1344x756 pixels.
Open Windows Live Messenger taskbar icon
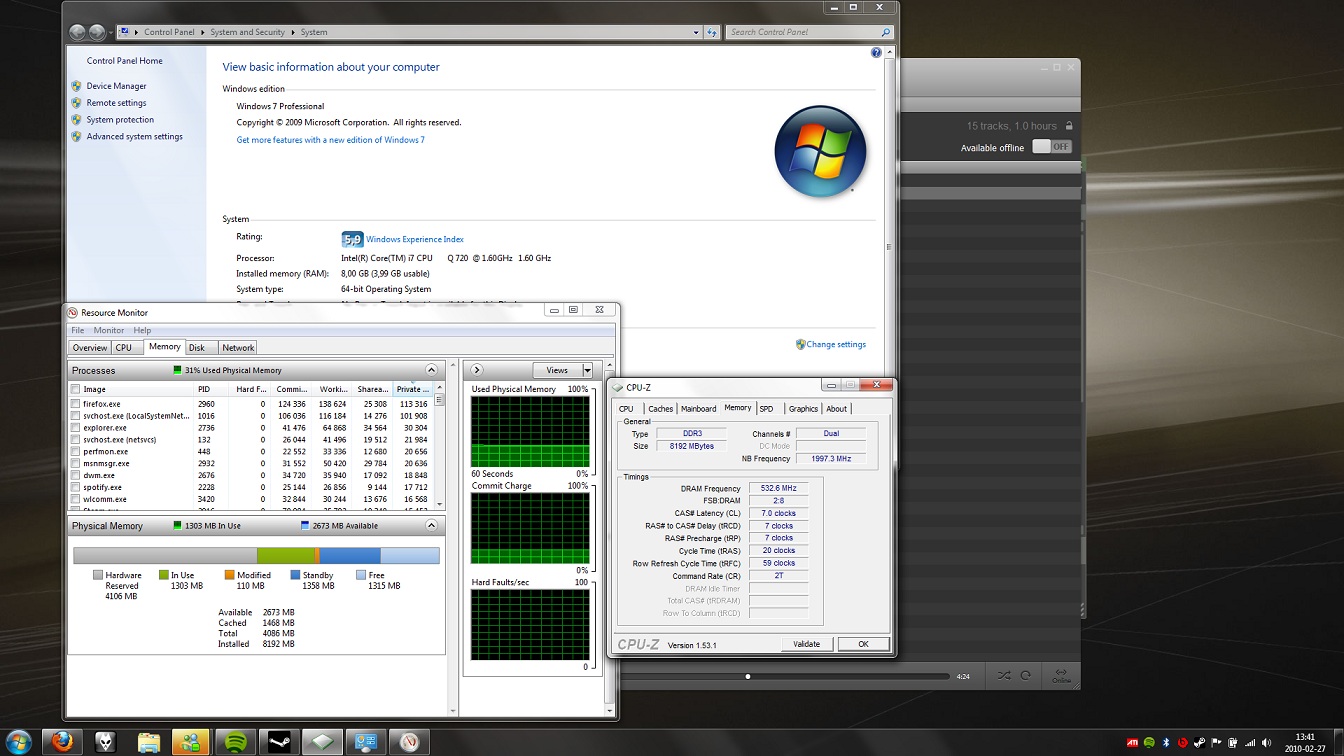click(191, 742)
